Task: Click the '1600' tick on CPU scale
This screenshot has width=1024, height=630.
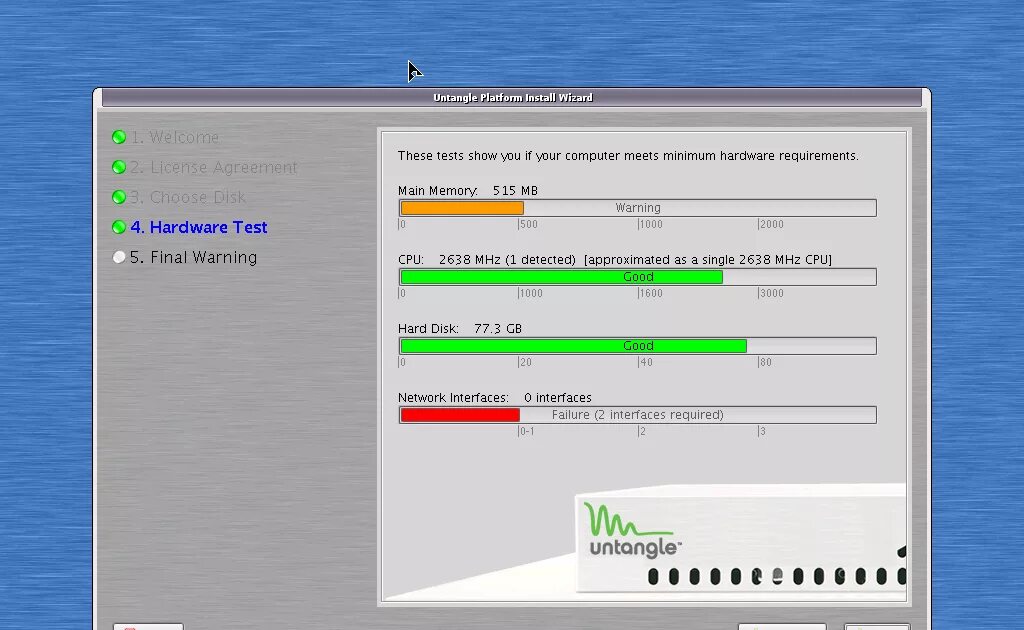Action: (651, 294)
